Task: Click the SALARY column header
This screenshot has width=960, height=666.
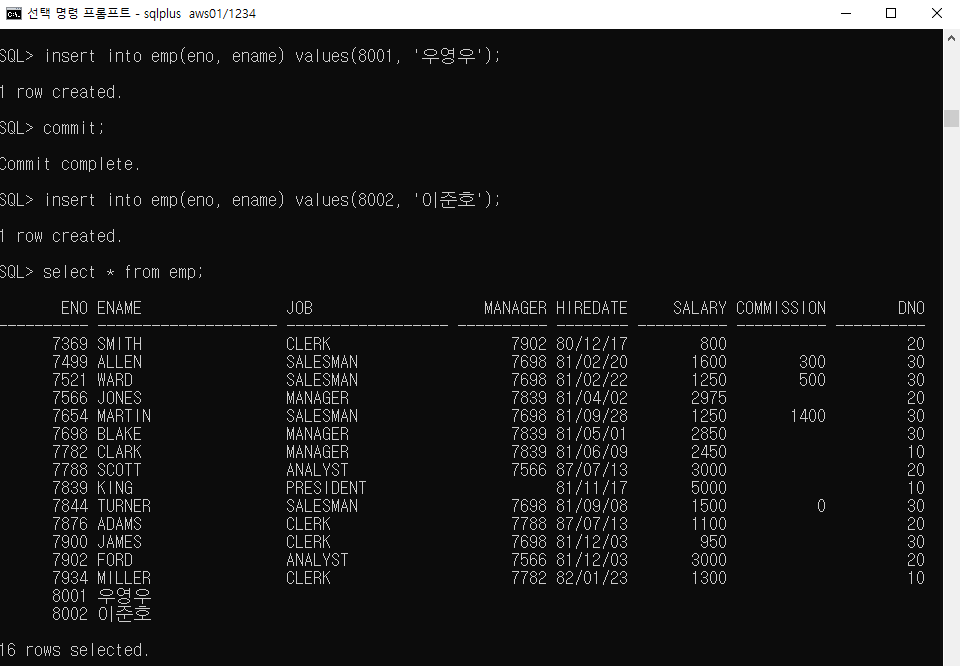Action: 700,308
